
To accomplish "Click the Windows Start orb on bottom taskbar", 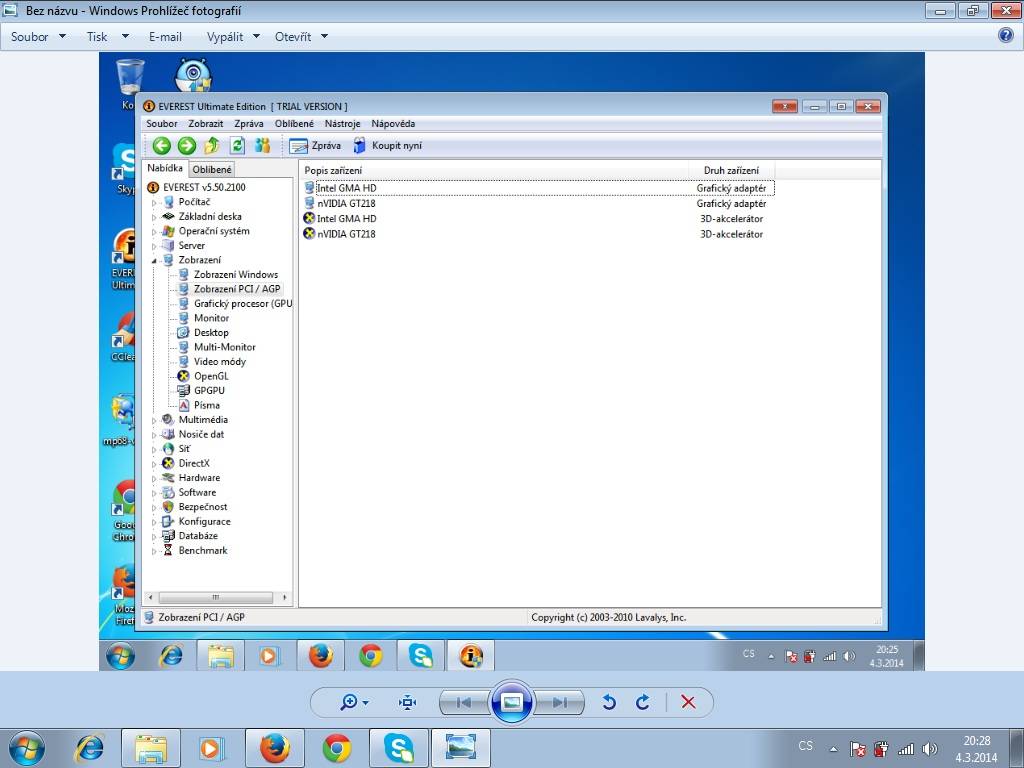I will click(x=27, y=748).
